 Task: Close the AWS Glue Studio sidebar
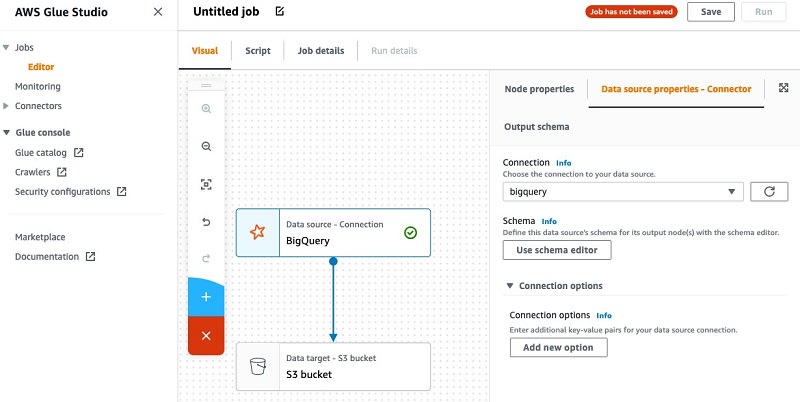158,12
